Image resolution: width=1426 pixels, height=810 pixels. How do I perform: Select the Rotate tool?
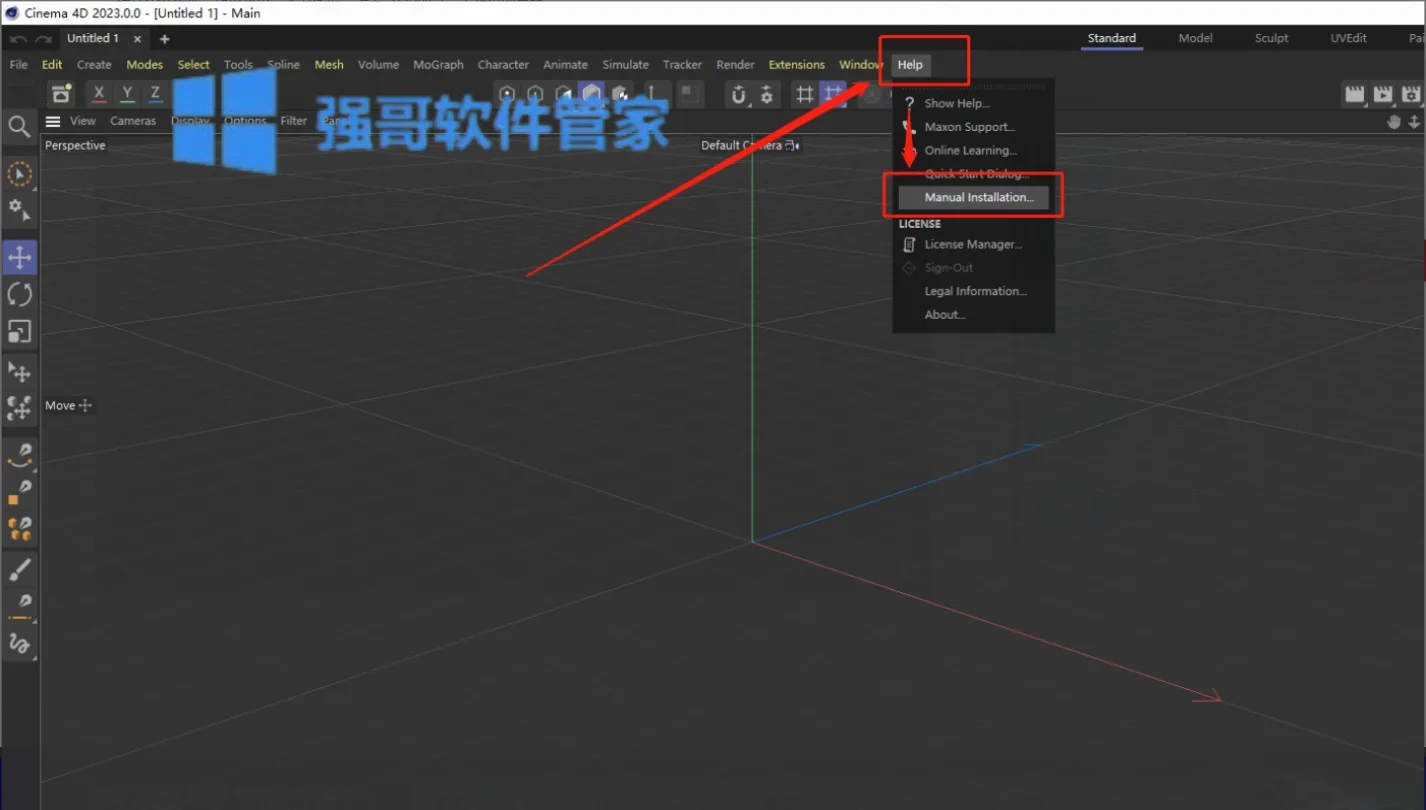coord(20,294)
